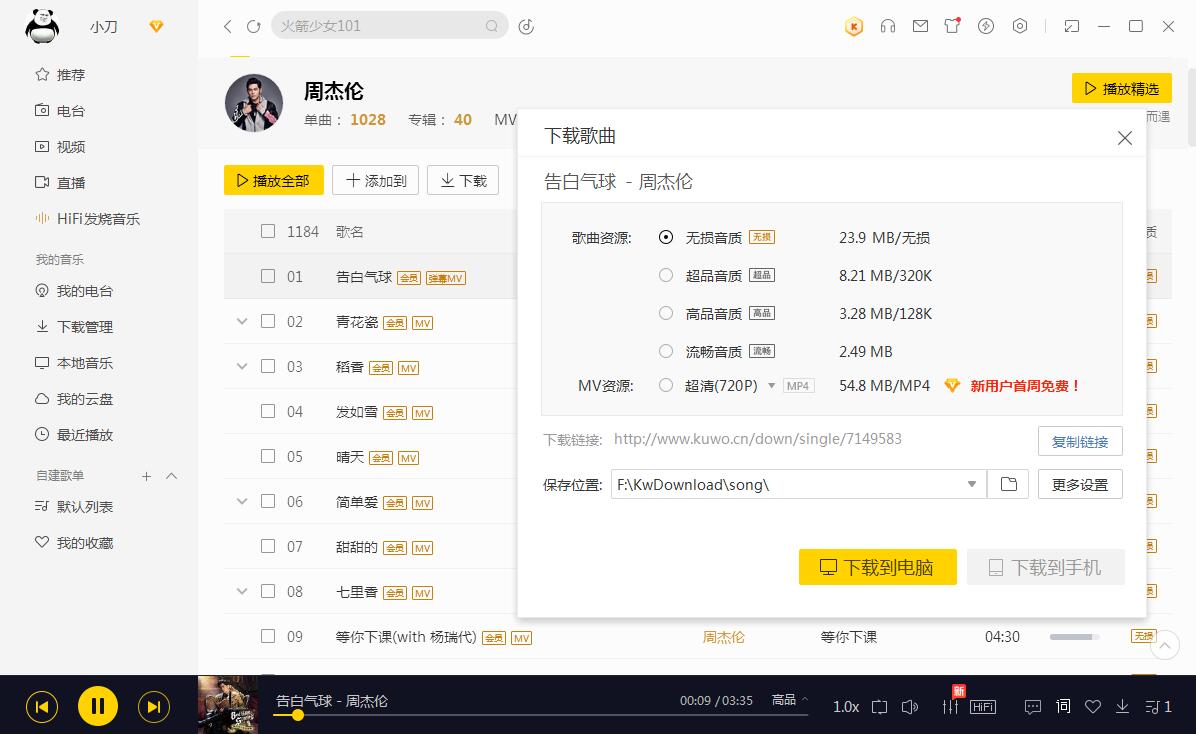Expand the row for song 06 简单爱
The width and height of the screenshot is (1196, 734).
click(242, 501)
